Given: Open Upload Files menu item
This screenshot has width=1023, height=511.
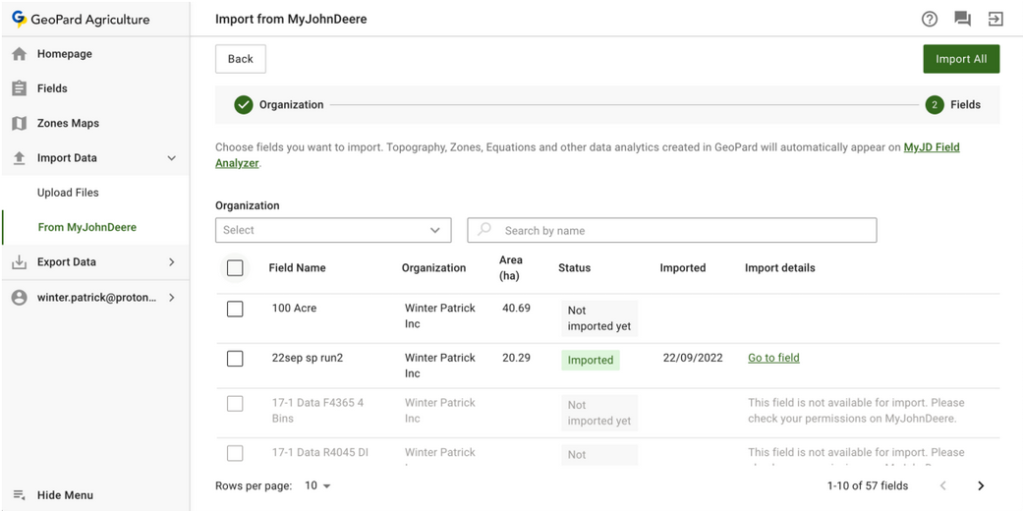Looking at the screenshot, I should pos(68,193).
